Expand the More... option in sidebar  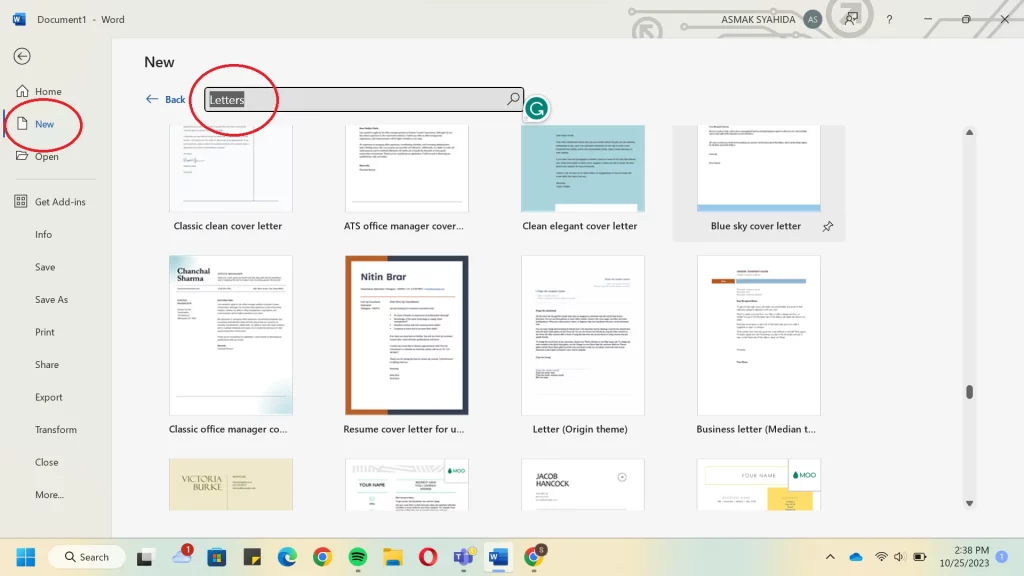pyautogui.click(x=49, y=495)
